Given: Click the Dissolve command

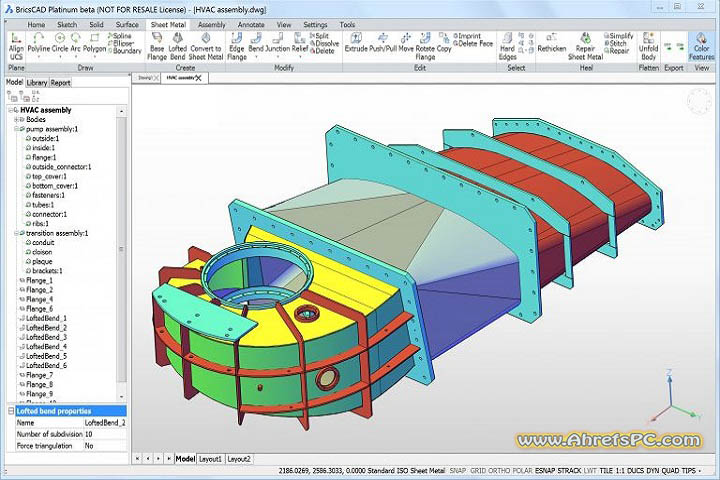Looking at the screenshot, I should tap(324, 43).
